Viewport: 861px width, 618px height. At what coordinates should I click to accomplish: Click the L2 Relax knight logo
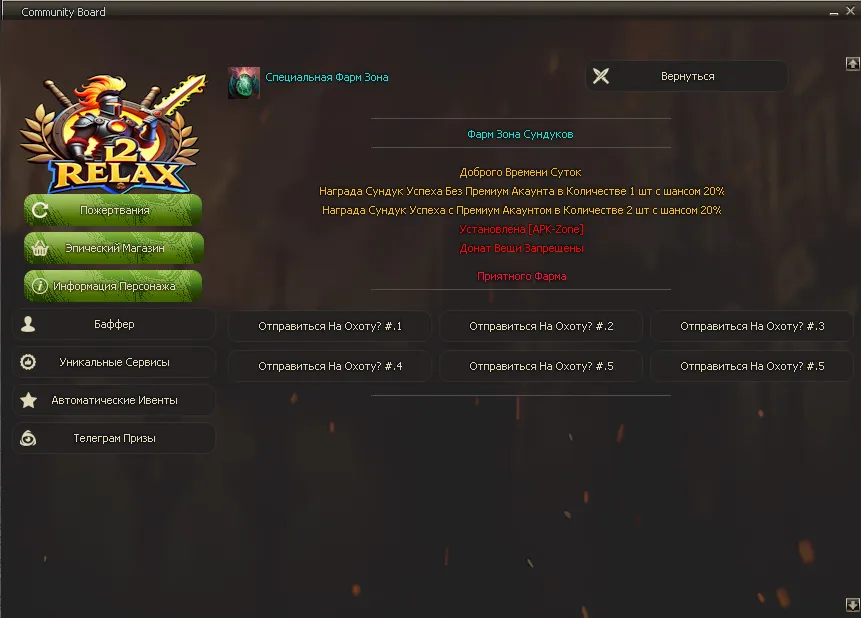tap(113, 133)
